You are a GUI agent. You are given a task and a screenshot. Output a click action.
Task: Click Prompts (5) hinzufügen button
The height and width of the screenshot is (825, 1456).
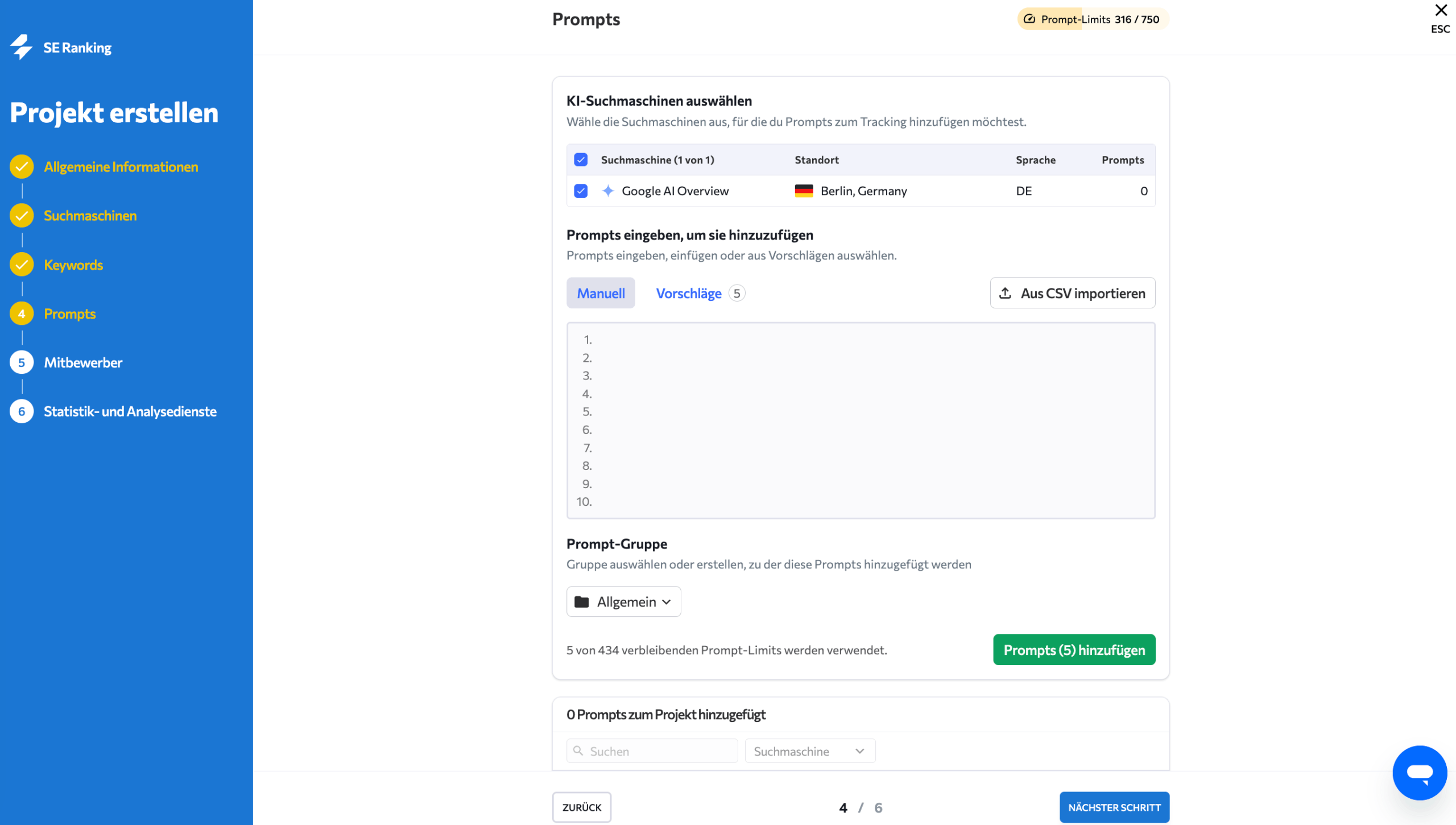pyautogui.click(x=1074, y=650)
